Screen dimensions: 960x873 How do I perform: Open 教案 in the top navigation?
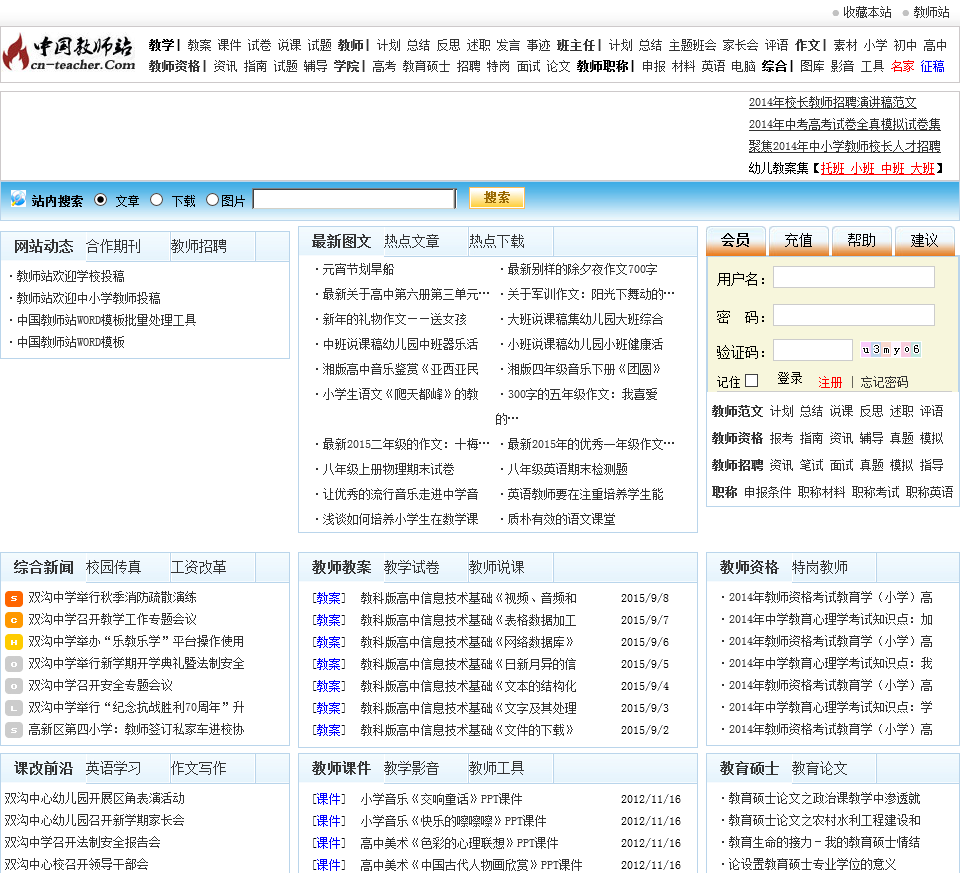pyautogui.click(x=199, y=45)
